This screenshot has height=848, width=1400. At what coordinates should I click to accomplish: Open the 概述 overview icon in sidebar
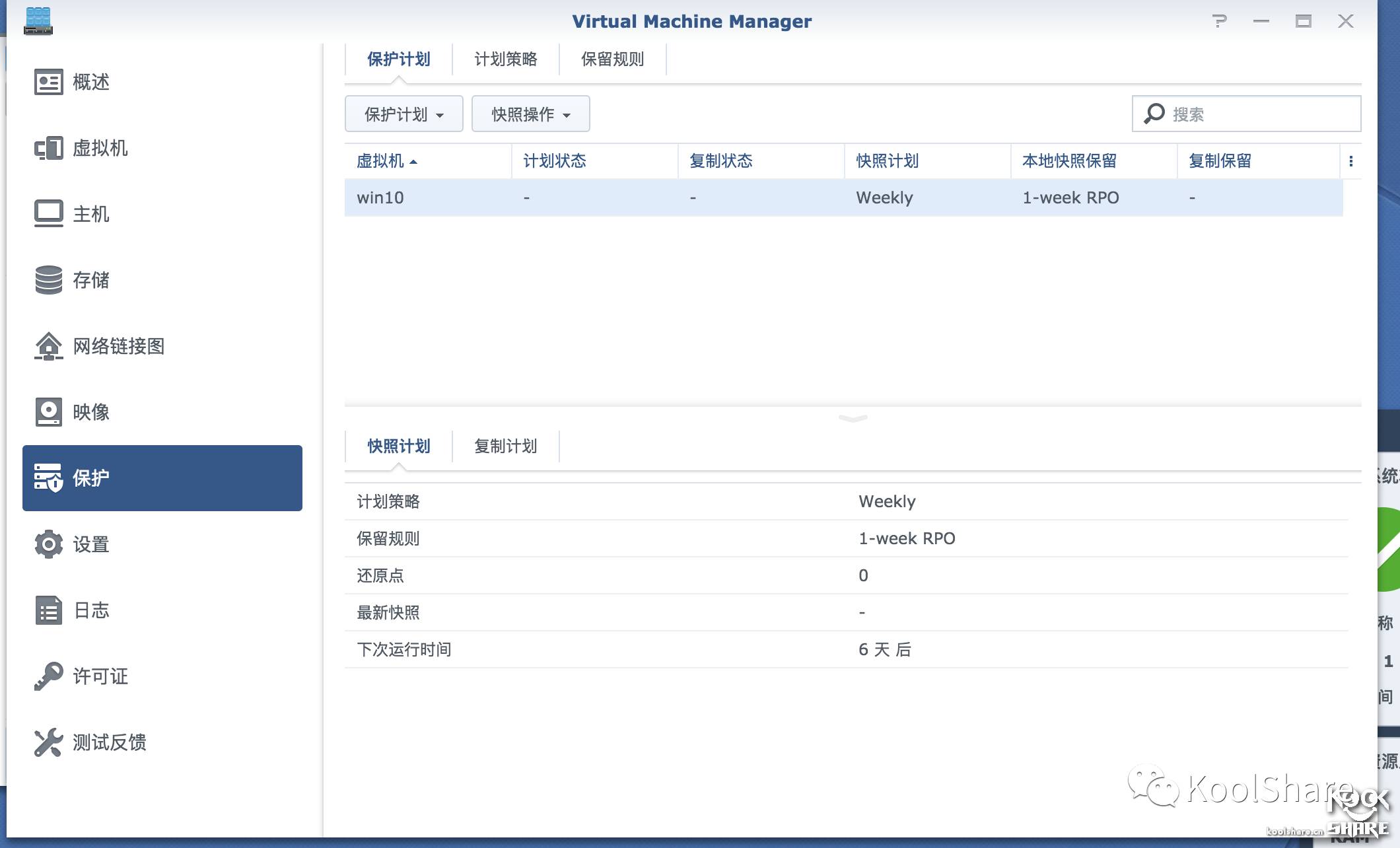pos(48,82)
